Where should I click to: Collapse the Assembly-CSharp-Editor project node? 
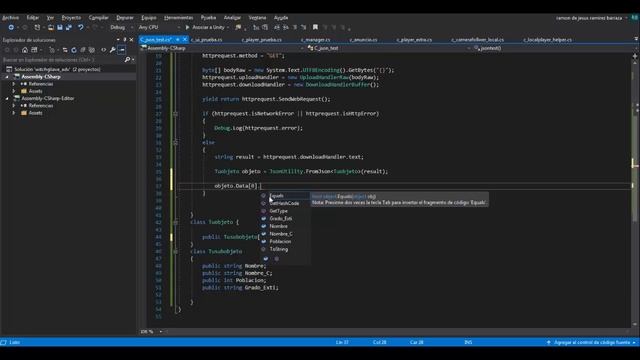(7, 98)
